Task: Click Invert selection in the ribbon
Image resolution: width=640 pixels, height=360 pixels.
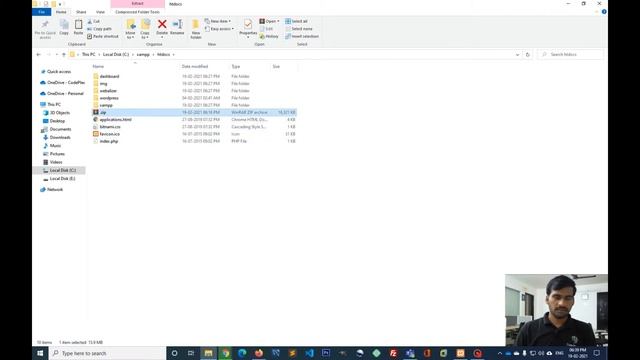Action: click(302, 36)
